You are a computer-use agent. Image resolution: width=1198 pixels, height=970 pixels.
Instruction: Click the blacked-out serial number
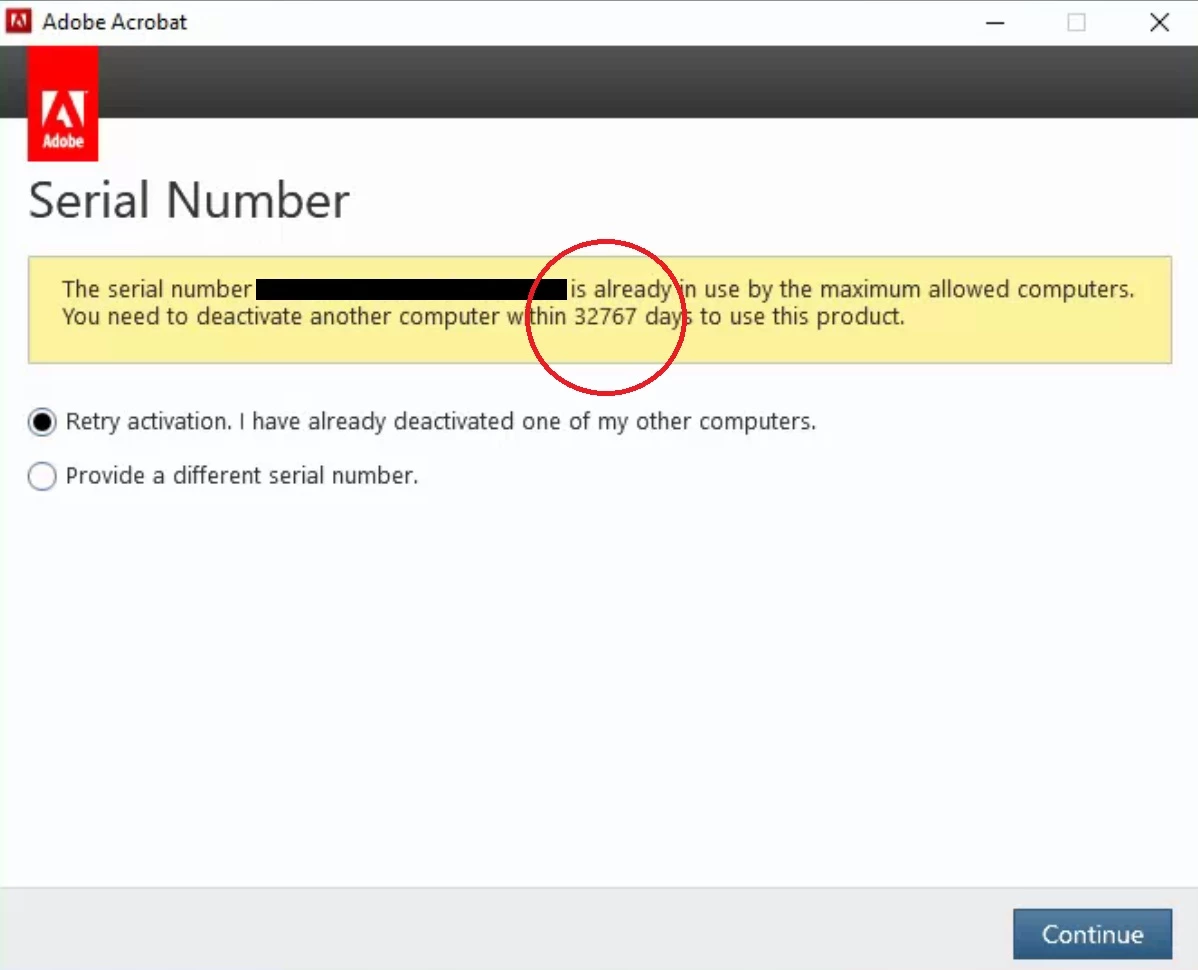[412, 289]
